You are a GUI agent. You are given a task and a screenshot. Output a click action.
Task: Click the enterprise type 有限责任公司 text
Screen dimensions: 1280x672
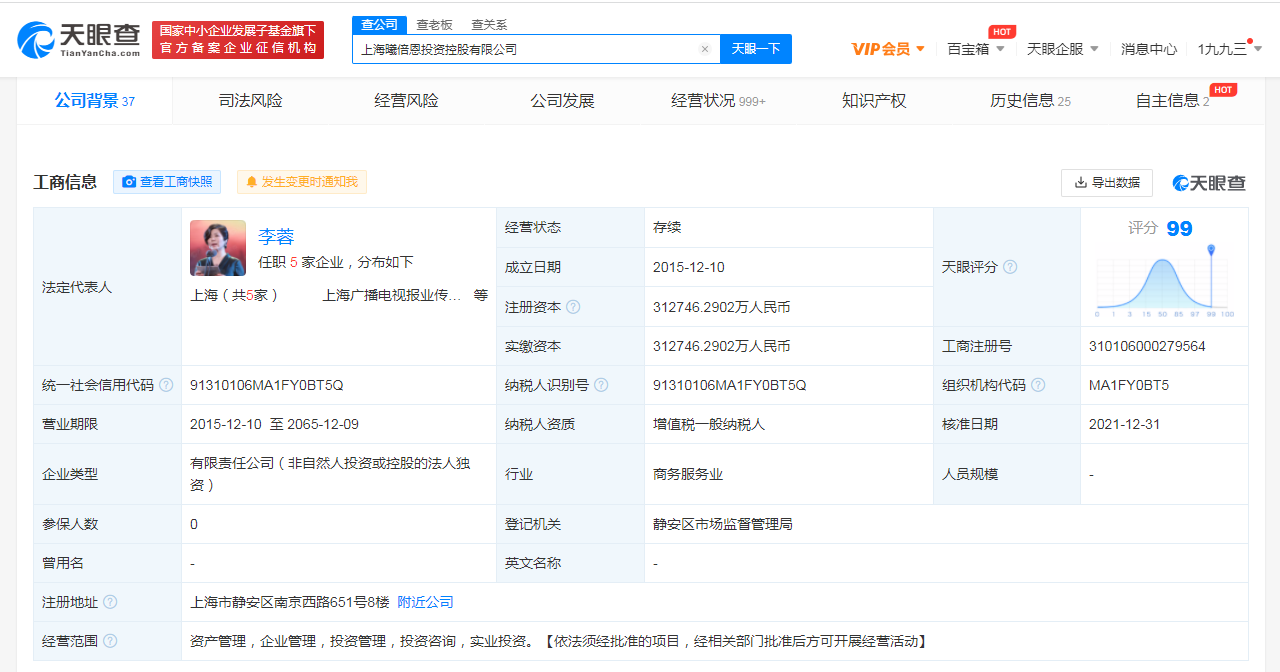(330, 474)
